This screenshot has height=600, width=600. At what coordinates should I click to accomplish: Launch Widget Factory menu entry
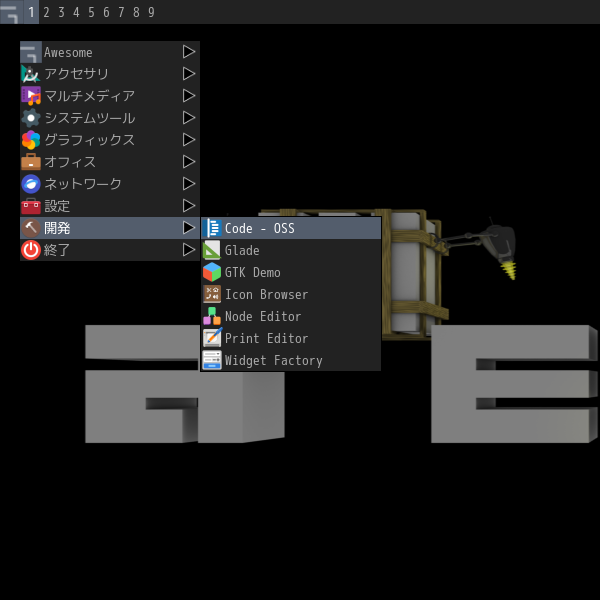click(x=291, y=360)
